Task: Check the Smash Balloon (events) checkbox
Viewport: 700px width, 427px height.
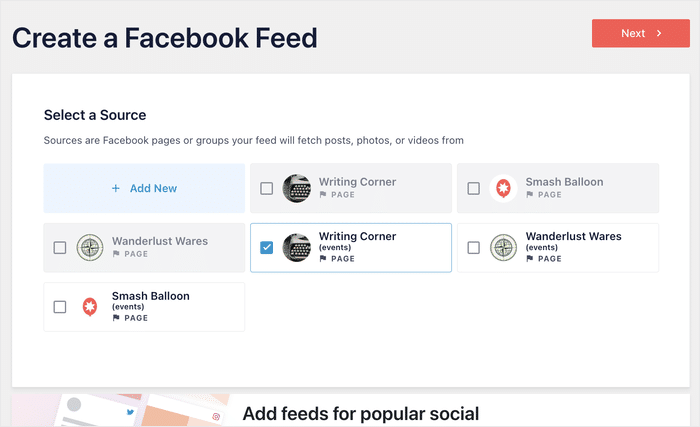Action: click(x=60, y=307)
